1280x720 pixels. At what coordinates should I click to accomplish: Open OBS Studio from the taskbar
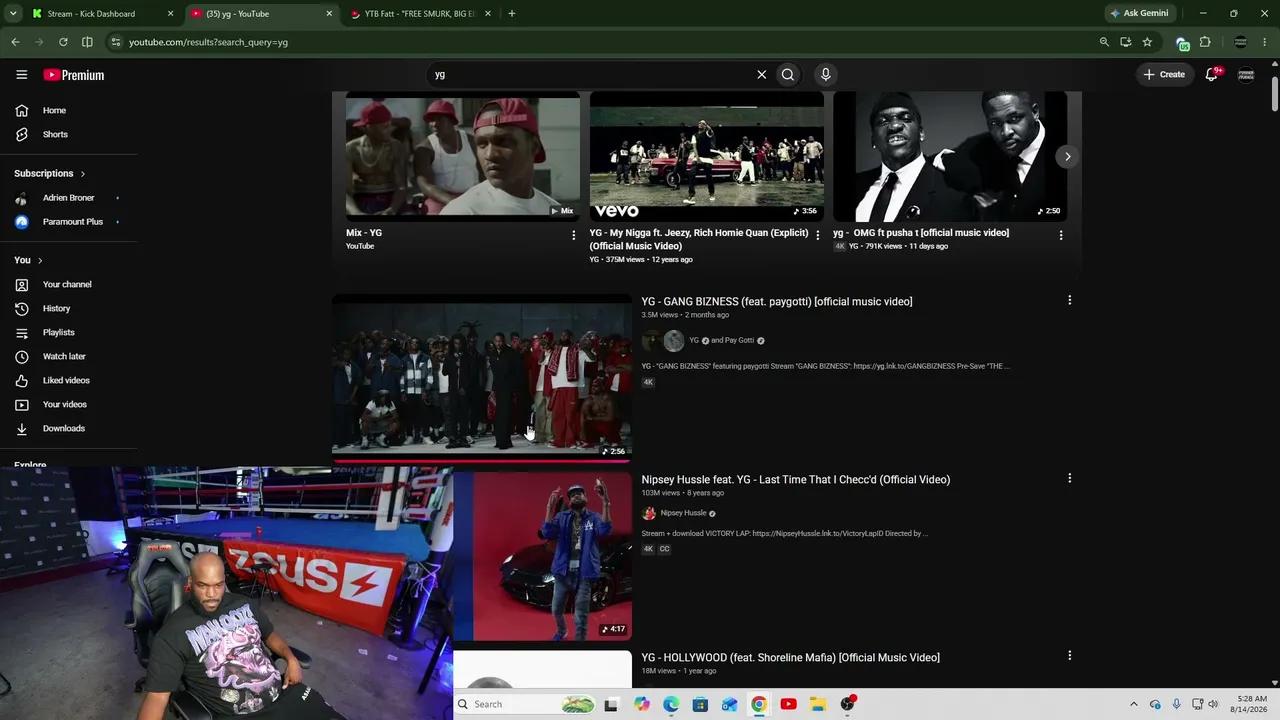[847, 704]
